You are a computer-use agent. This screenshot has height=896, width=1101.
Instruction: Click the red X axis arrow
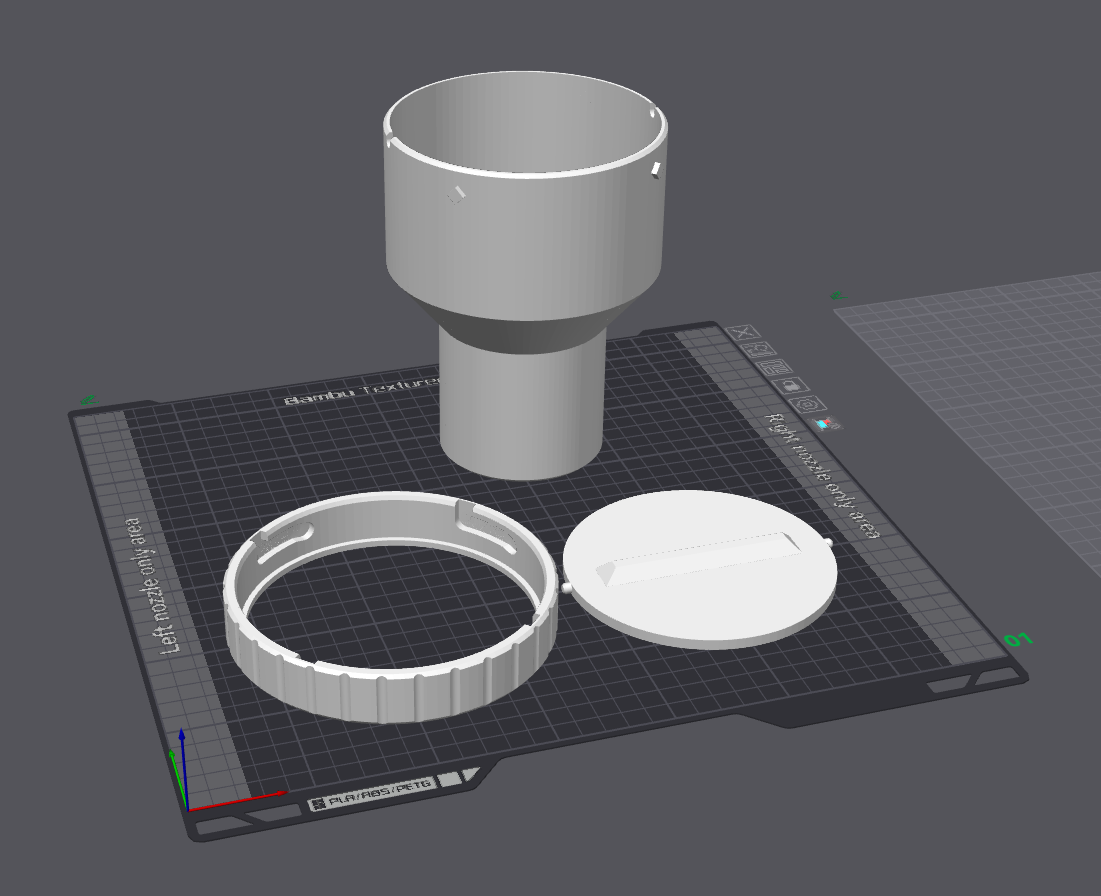click(237, 801)
